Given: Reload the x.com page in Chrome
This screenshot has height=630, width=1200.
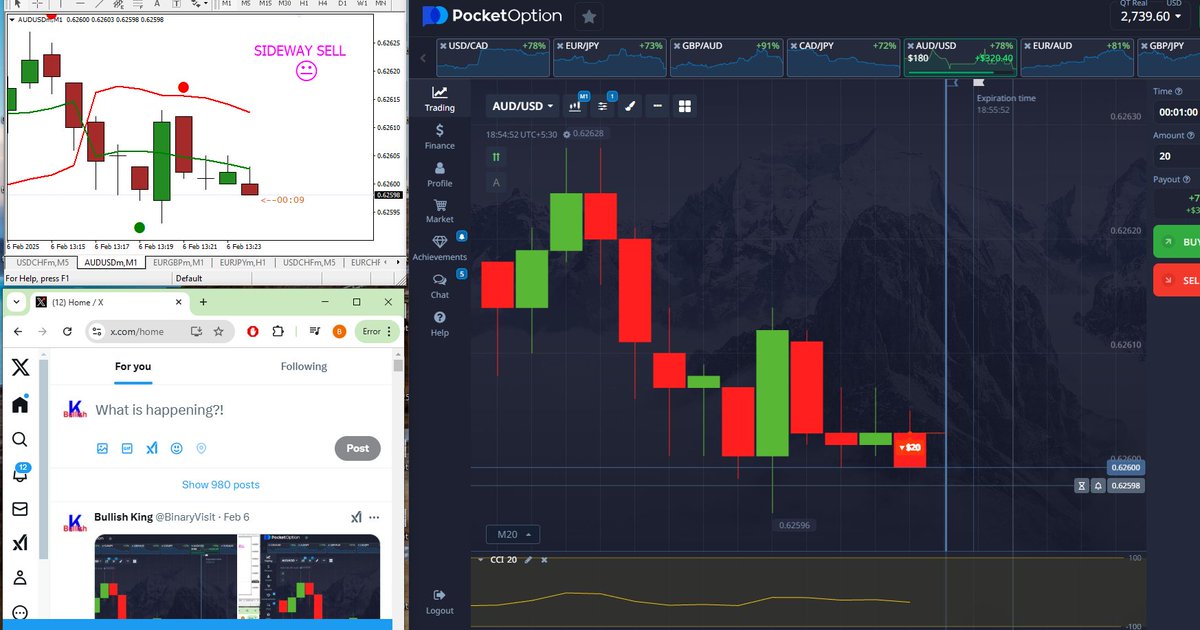Looking at the screenshot, I should tap(69, 331).
